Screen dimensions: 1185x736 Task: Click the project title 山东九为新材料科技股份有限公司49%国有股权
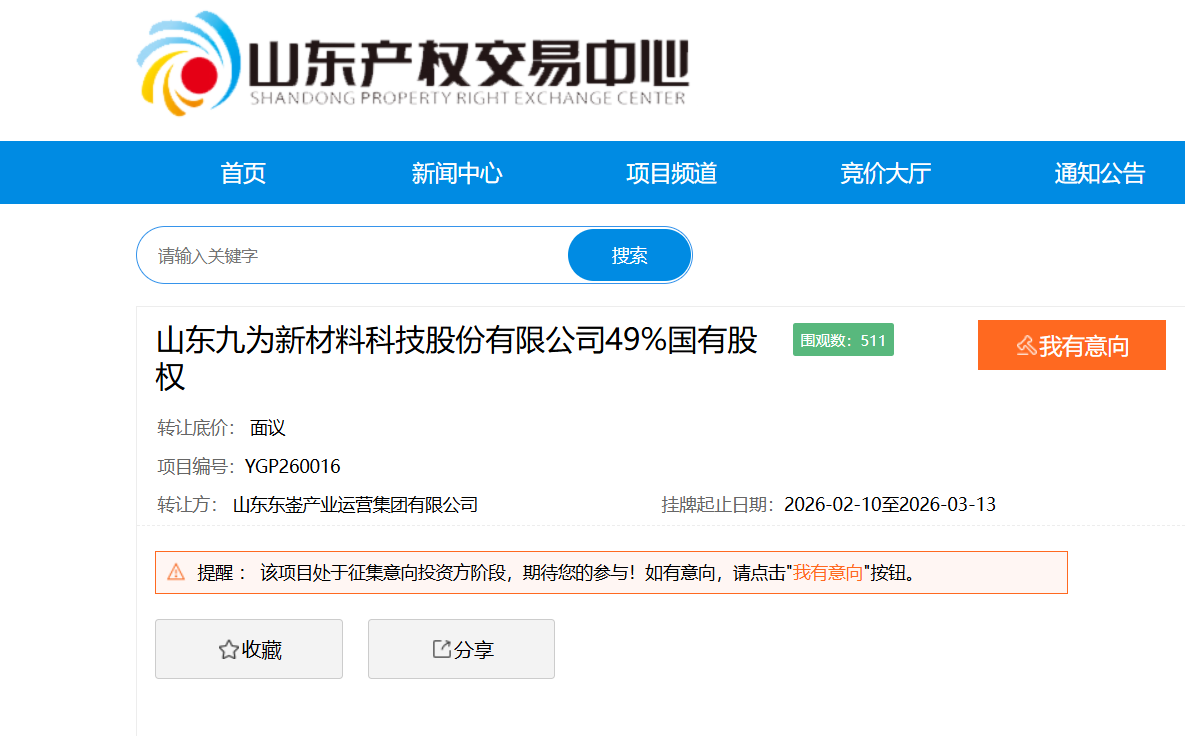click(456, 358)
